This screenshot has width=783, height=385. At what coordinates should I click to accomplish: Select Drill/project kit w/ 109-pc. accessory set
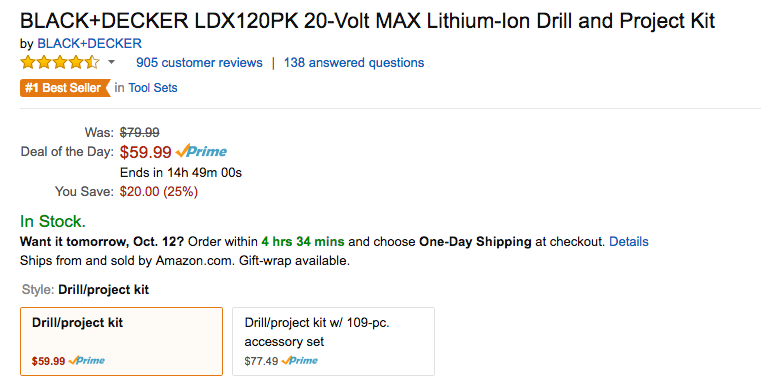pos(333,342)
